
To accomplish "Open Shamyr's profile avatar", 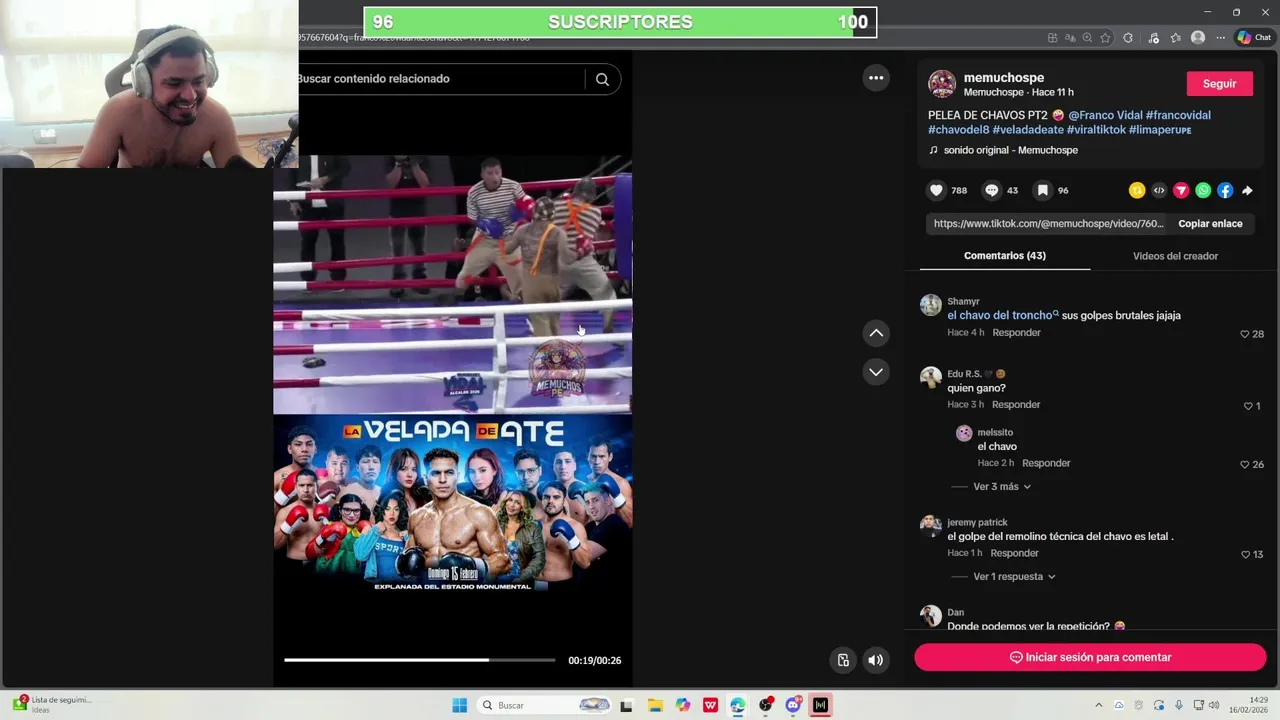I will pyautogui.click(x=931, y=305).
